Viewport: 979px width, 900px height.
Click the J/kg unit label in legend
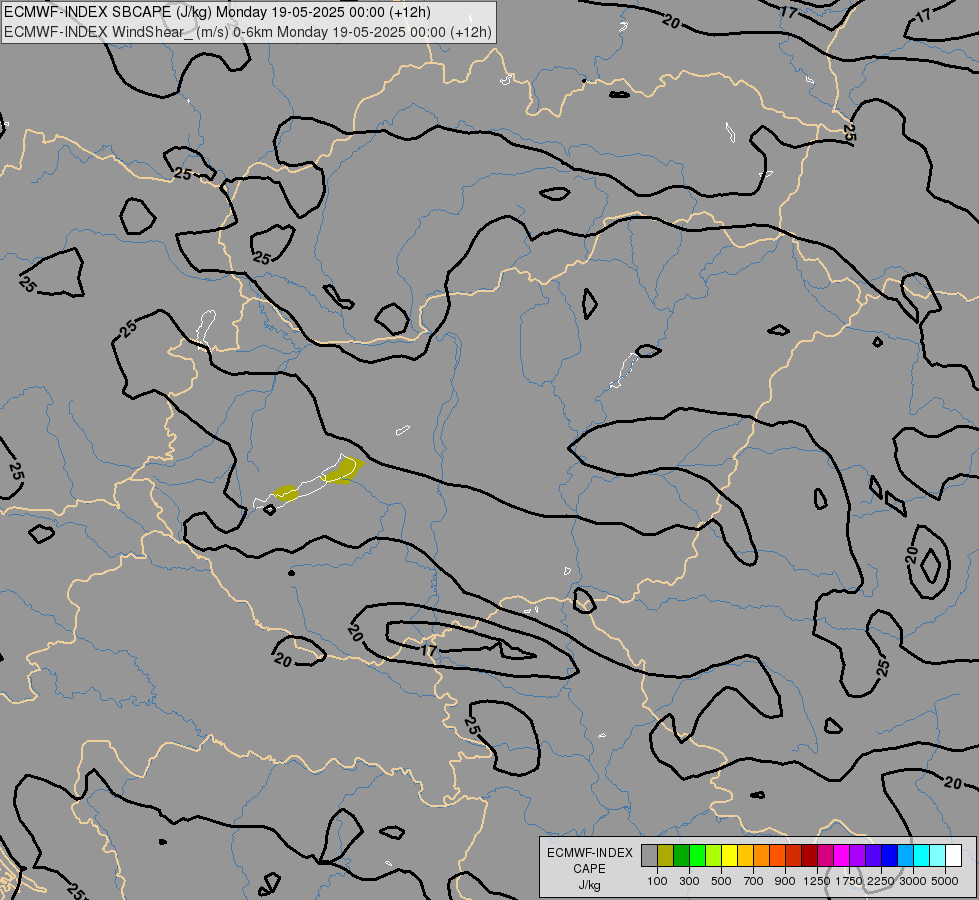point(589,885)
